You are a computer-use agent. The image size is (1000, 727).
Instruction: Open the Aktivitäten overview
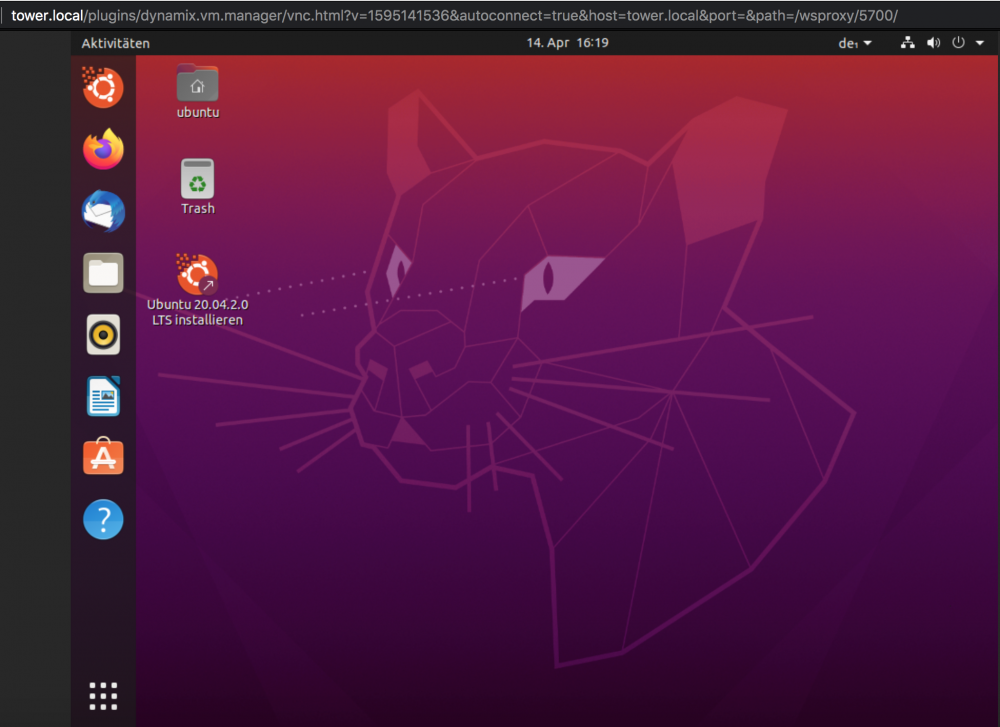pos(115,43)
